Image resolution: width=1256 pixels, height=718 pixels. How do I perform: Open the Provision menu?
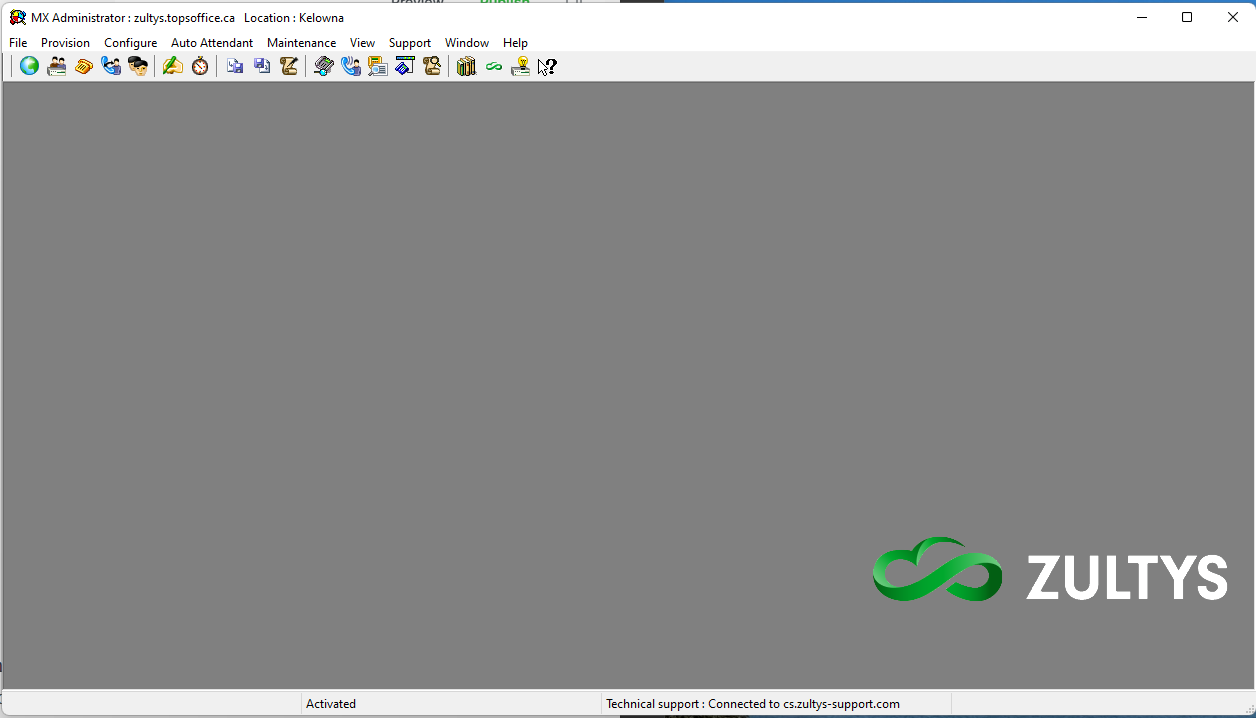pos(65,43)
